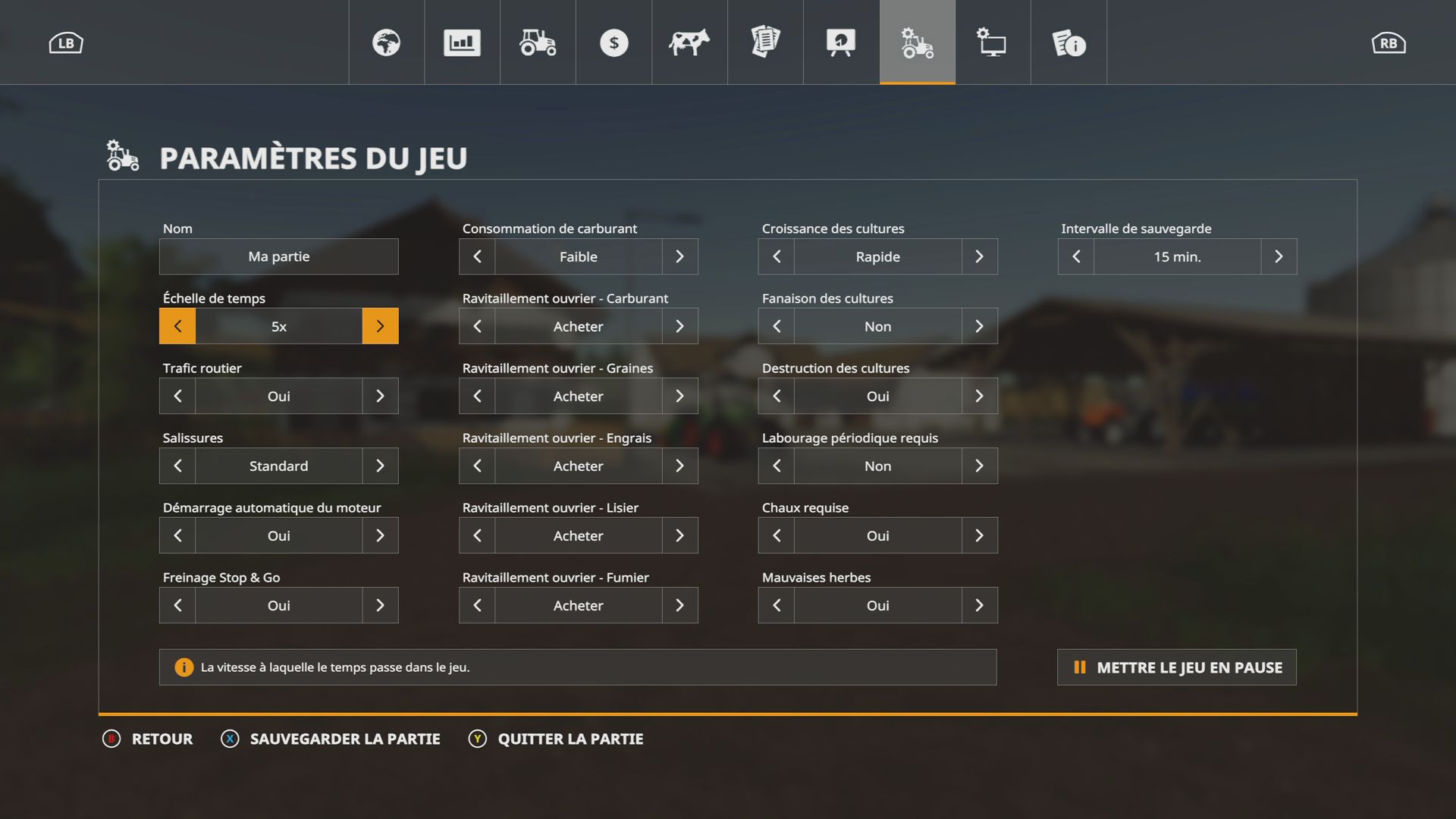The height and width of the screenshot is (819, 1456).
Task: Open the contracts screen
Action: (x=765, y=43)
